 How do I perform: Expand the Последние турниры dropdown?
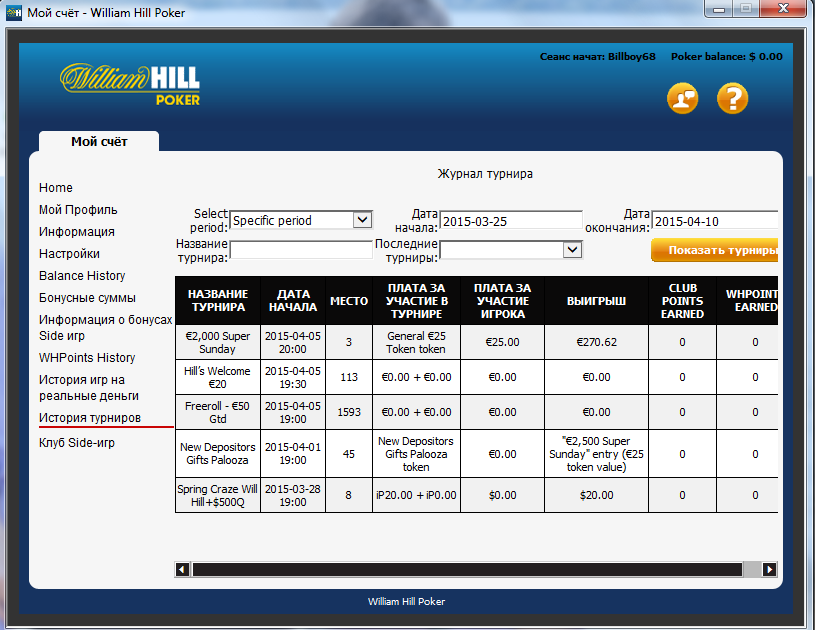pyautogui.click(x=572, y=250)
